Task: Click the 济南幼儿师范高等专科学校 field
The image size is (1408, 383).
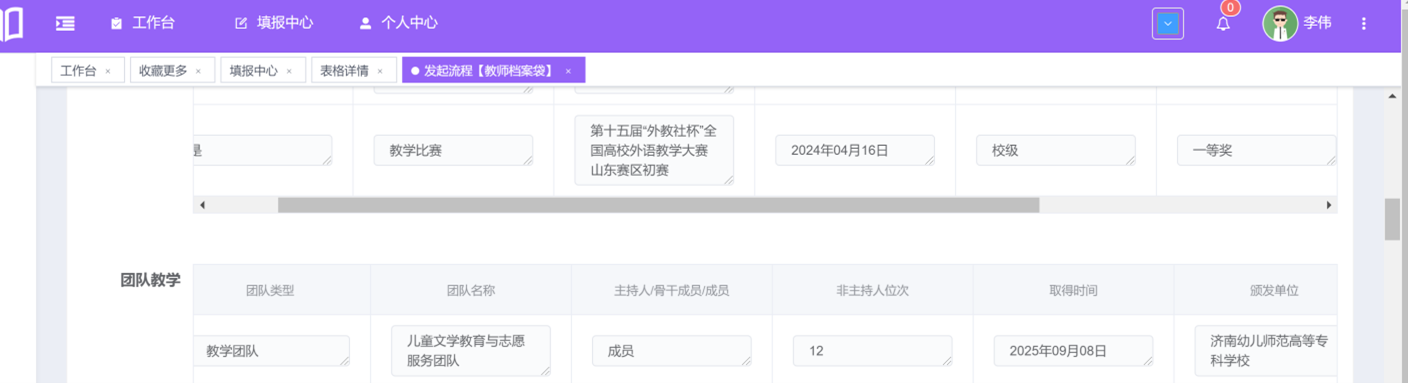Action: pos(1266,351)
